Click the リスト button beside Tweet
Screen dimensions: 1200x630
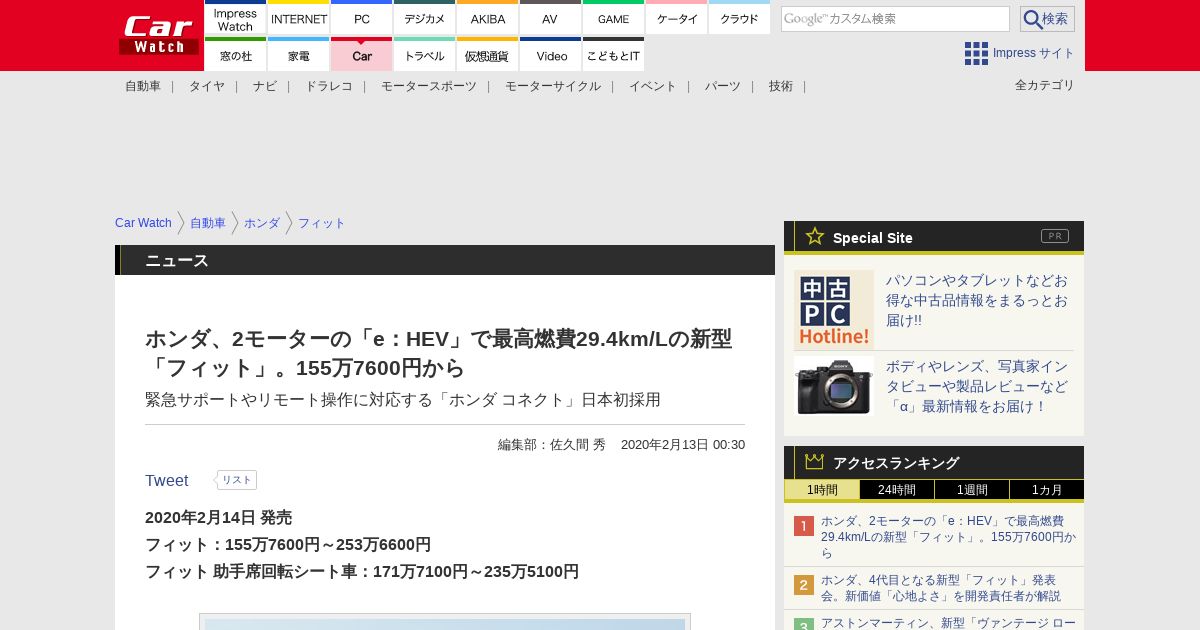[x=236, y=480]
